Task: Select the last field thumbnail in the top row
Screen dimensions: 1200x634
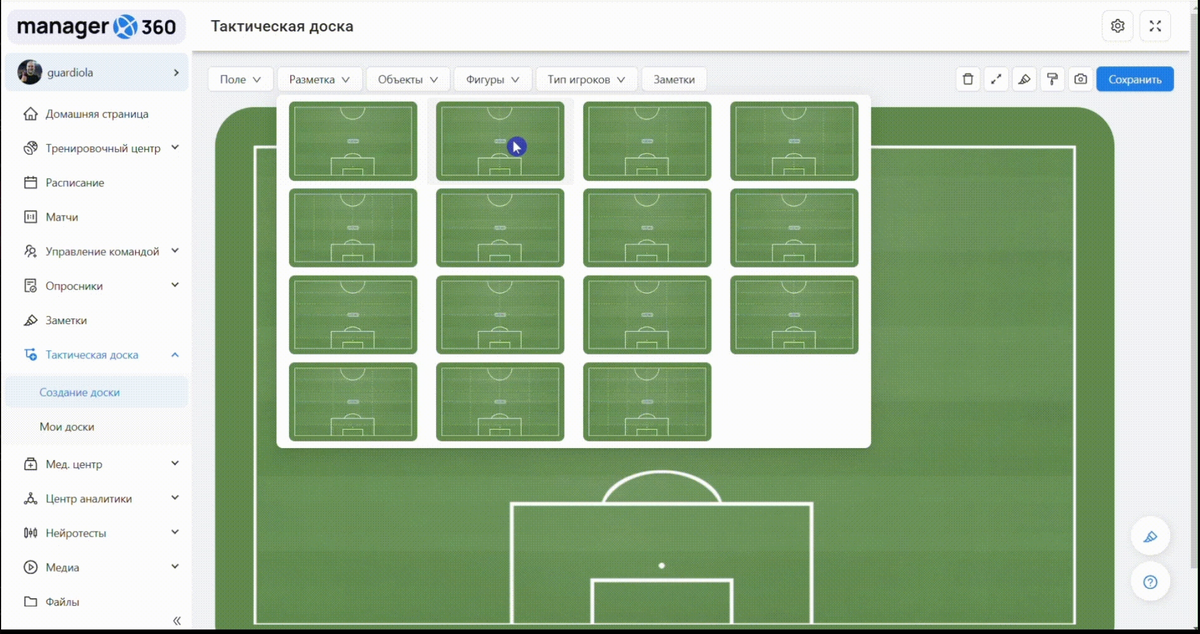Action: (x=795, y=141)
